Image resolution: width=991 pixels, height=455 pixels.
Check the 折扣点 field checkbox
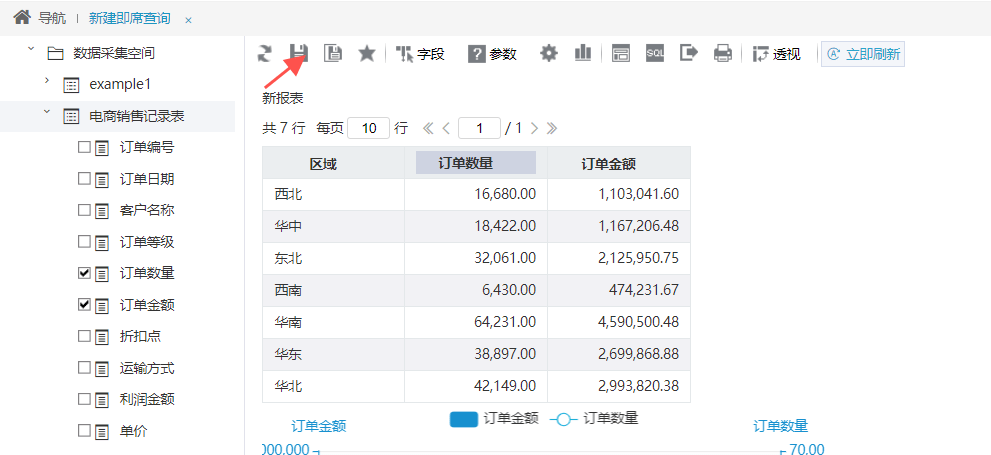(x=84, y=336)
